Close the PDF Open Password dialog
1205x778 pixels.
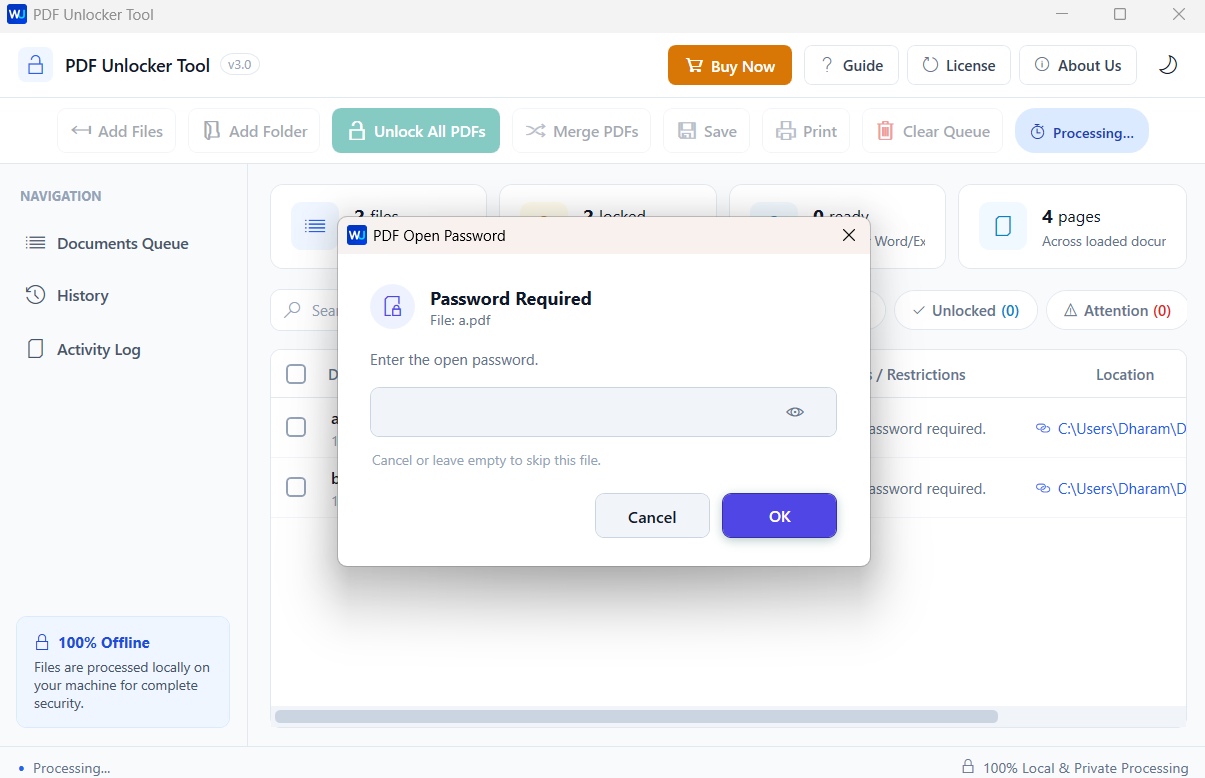[x=848, y=235]
